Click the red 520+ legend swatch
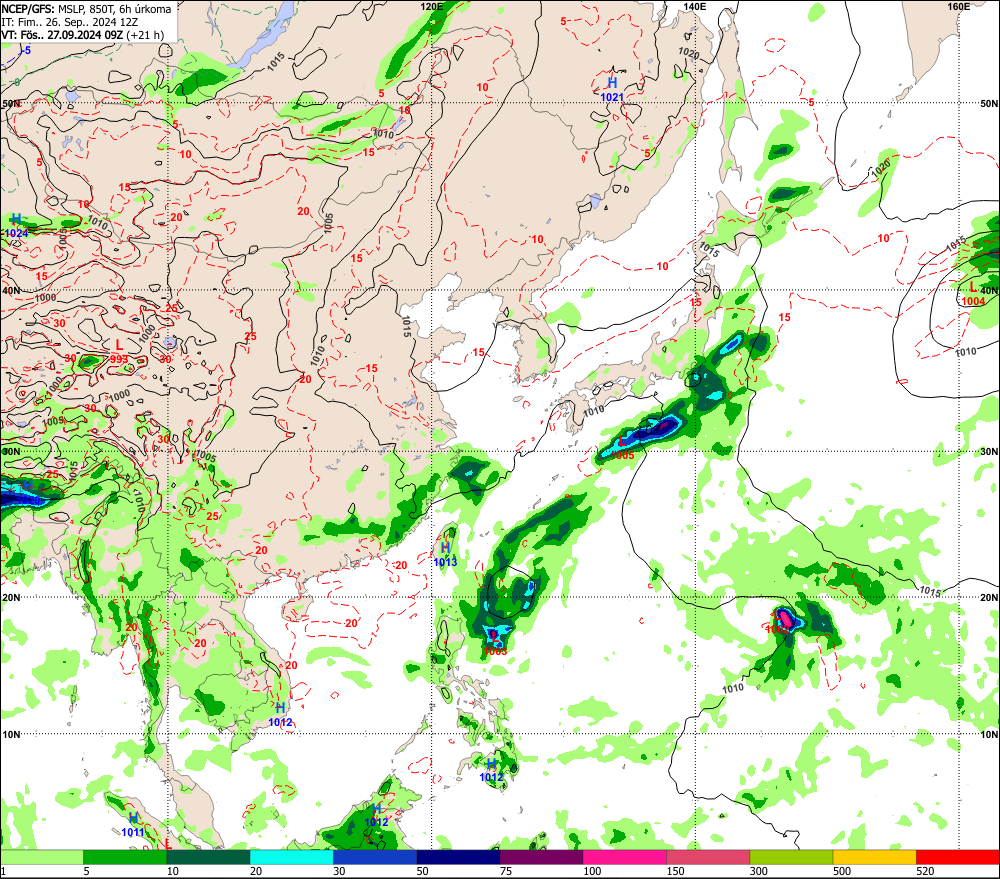The height and width of the screenshot is (879, 1000). coord(958,857)
